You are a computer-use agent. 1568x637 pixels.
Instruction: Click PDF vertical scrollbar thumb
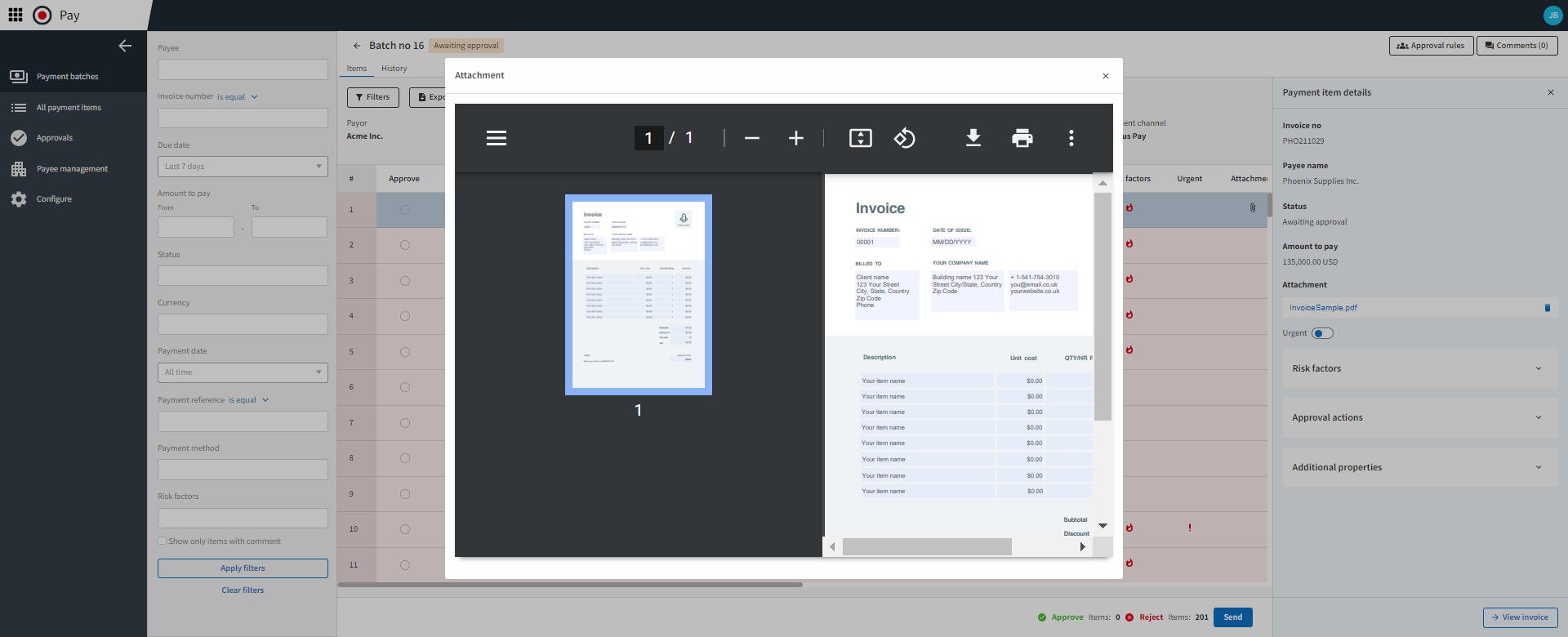[x=1102, y=306]
